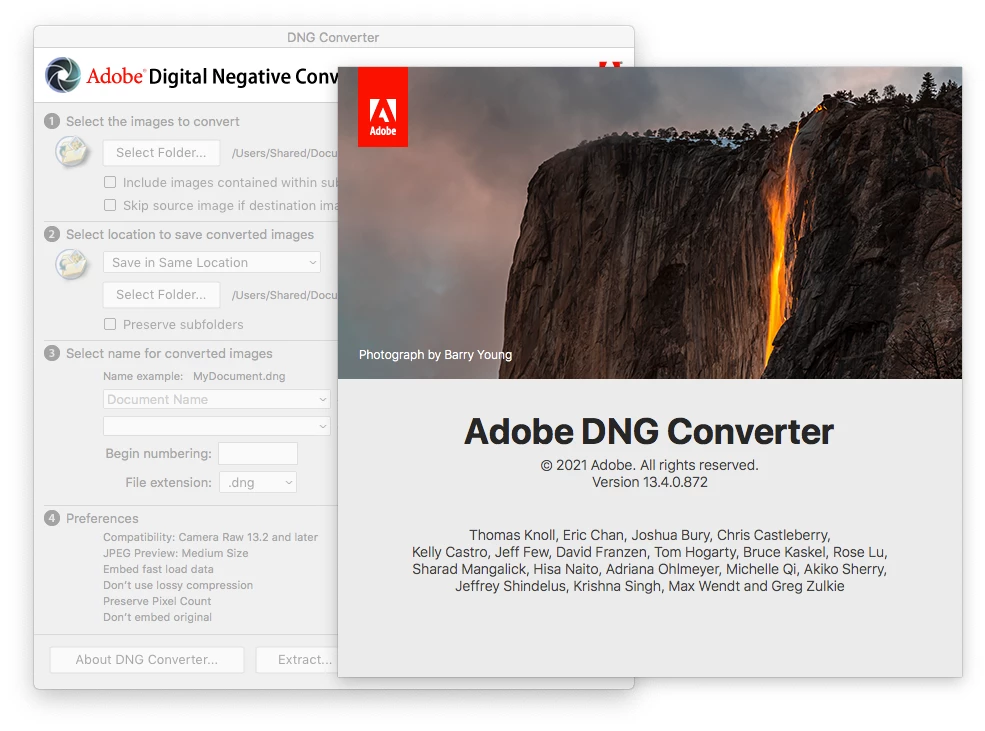Open the Document Name dropdown
The image size is (985, 731).
216,399
